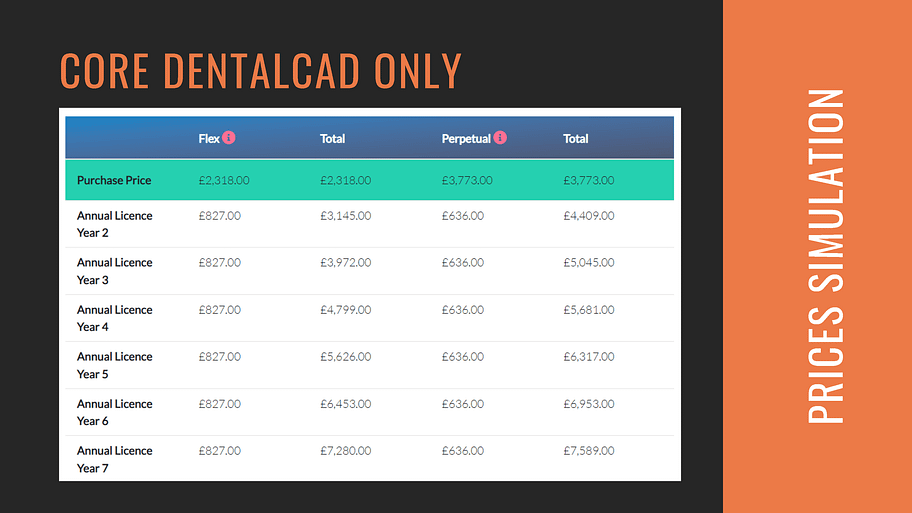The height and width of the screenshot is (513, 912).
Task: Click the Annual Licence Year 2 label
Action: pos(114,224)
